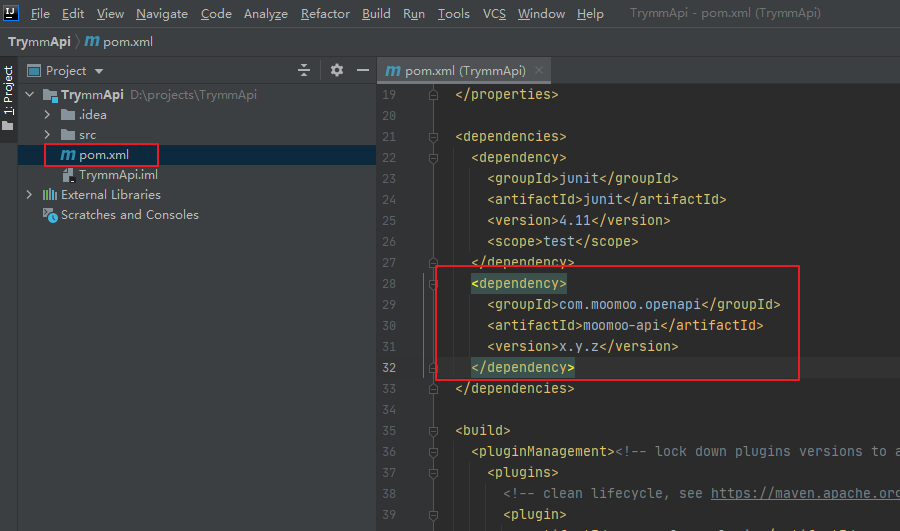
Task: Click the .idea folder in project tree
Action: click(x=93, y=115)
